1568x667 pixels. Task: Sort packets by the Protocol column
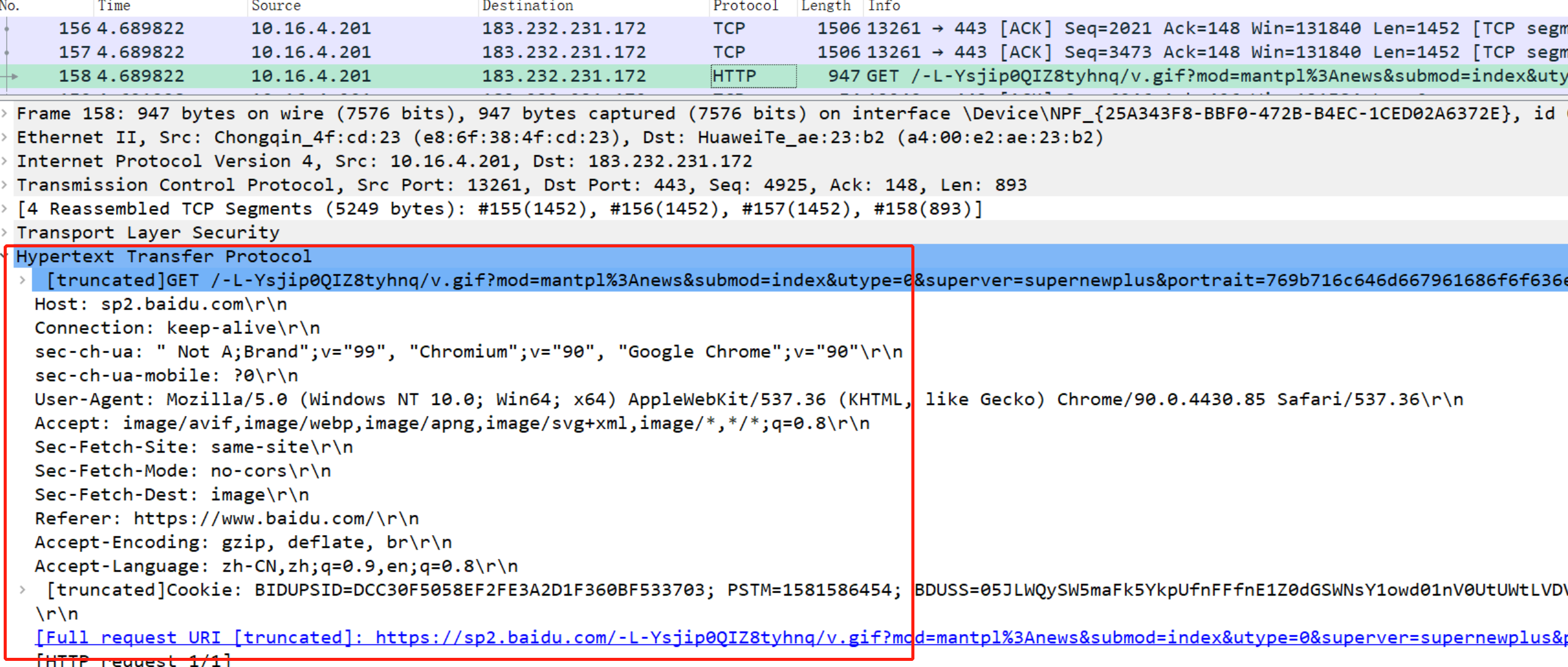(x=745, y=6)
